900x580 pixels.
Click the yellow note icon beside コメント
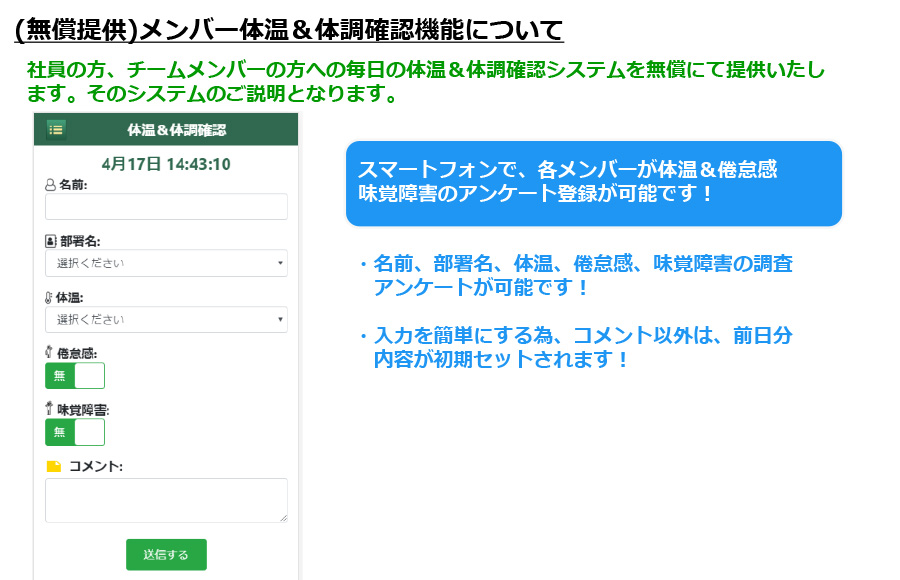[54, 466]
